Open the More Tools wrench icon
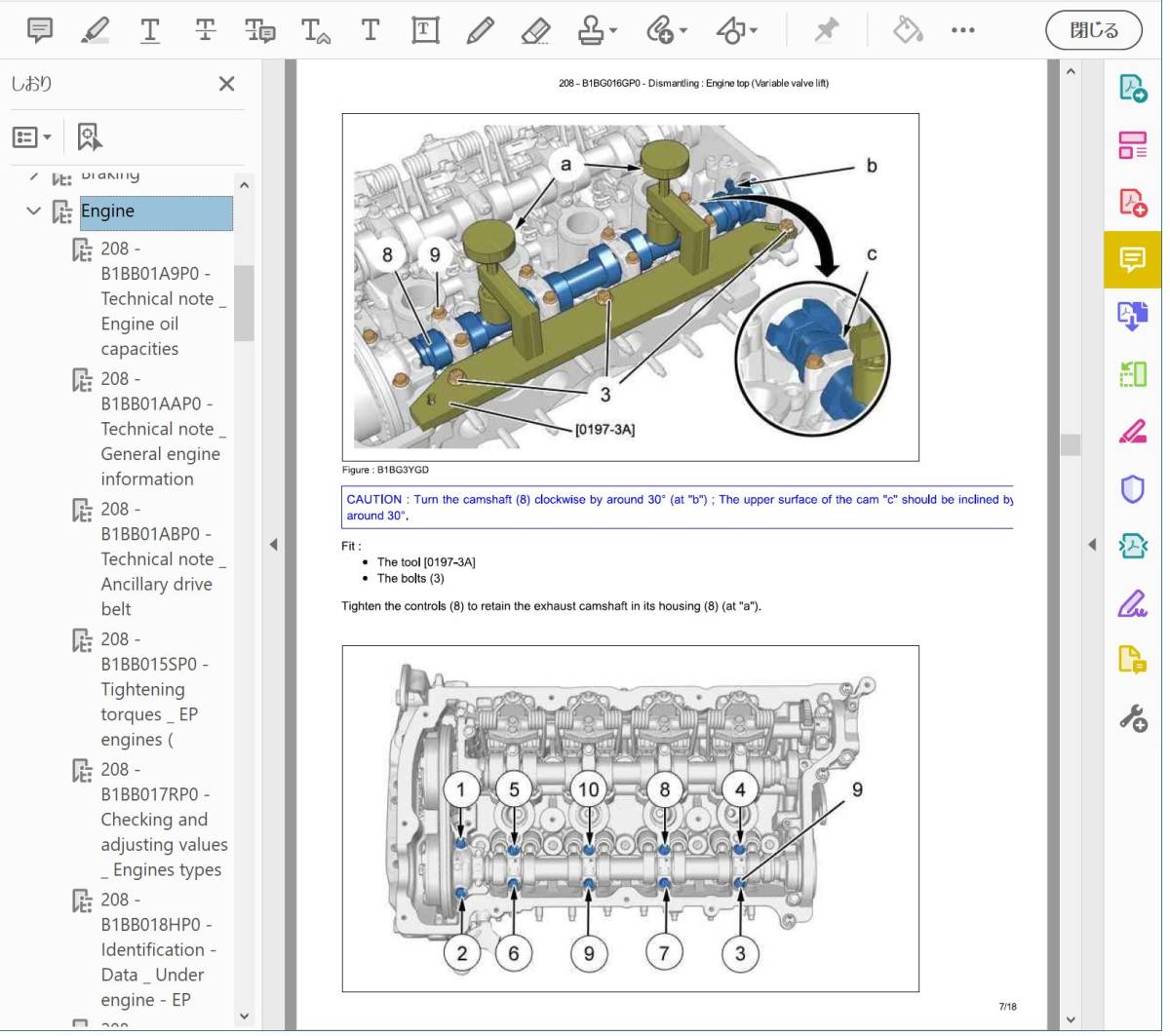Viewport: 1170px width, 1036px height. click(1132, 719)
